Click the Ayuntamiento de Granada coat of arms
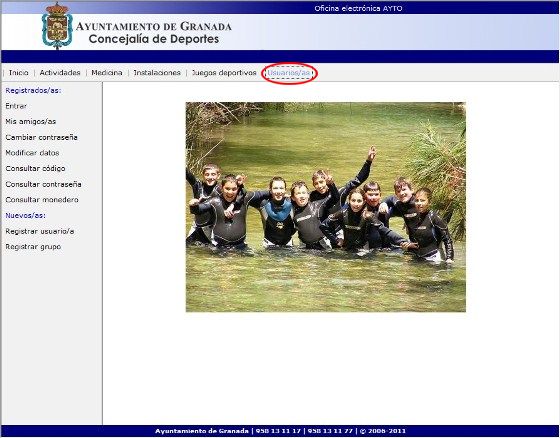The height and width of the screenshot is (438, 560). (x=57, y=26)
